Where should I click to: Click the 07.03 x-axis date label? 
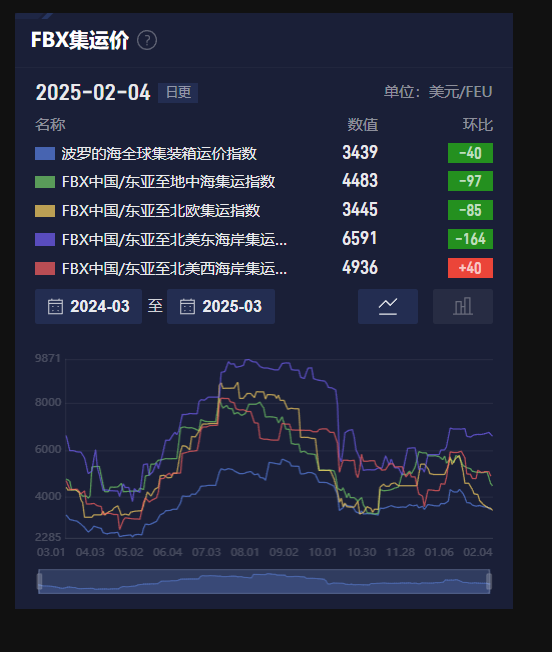[x=206, y=553]
